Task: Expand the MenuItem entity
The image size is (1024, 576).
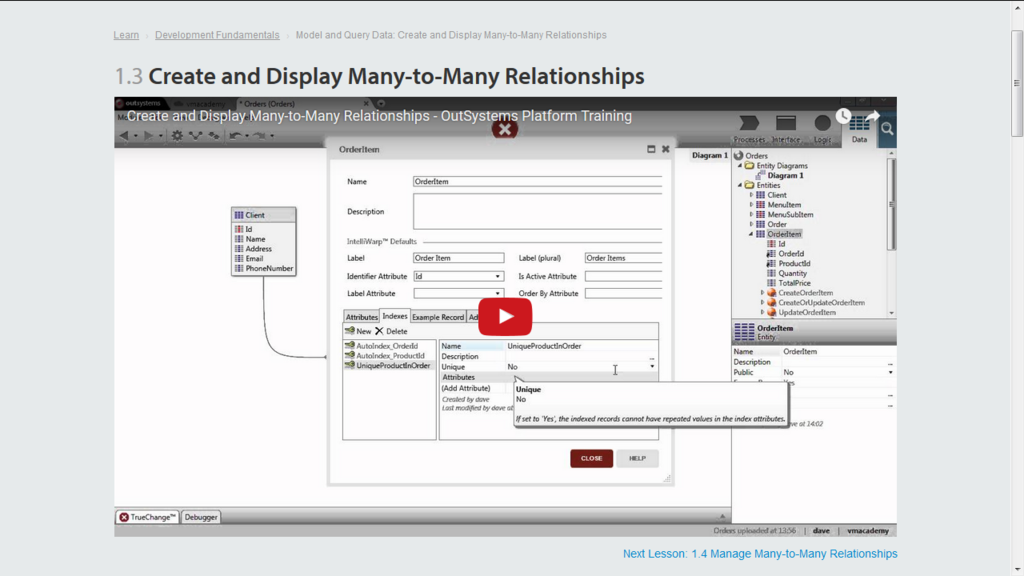Action: (x=751, y=204)
